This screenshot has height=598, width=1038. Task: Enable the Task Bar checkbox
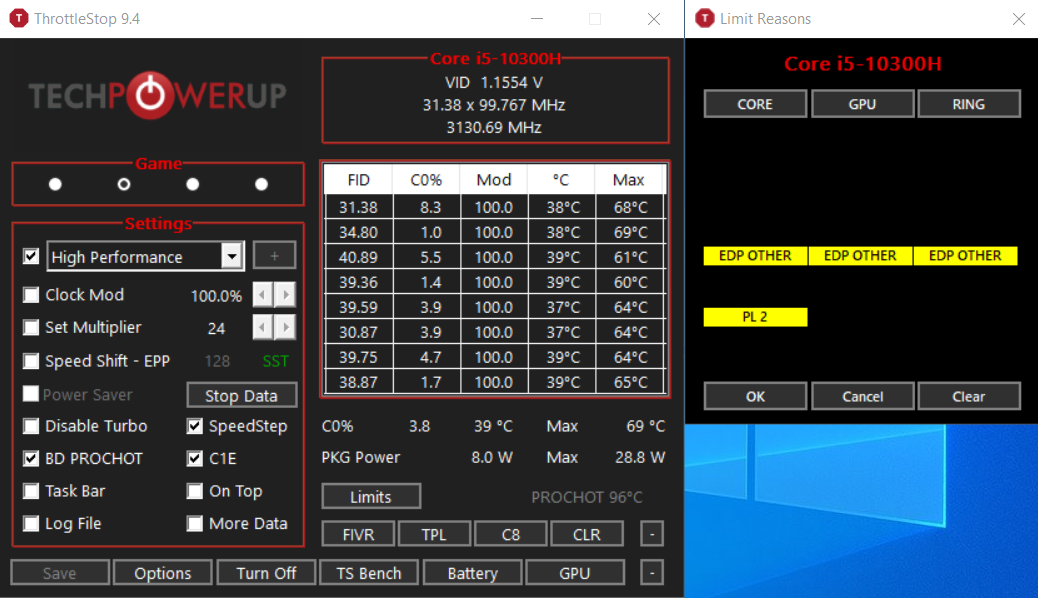[31, 491]
